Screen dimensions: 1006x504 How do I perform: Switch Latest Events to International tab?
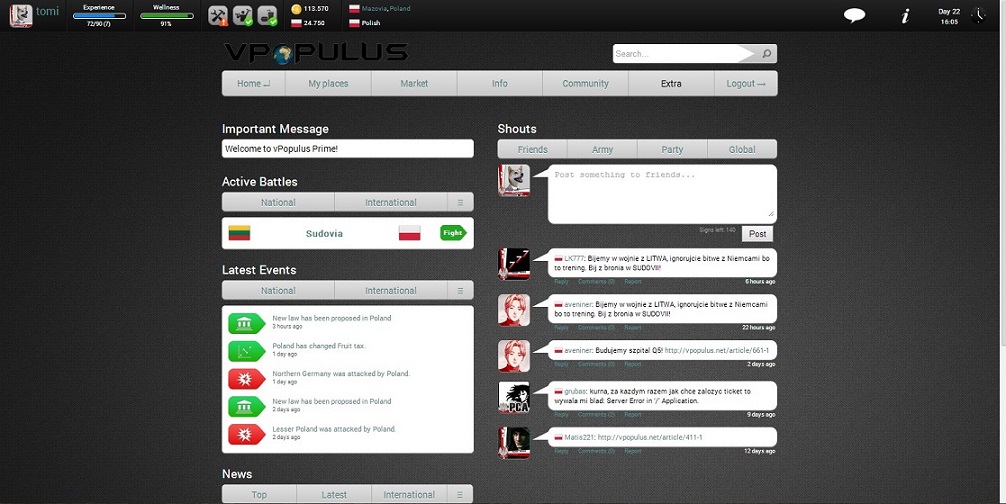pyautogui.click(x=391, y=290)
